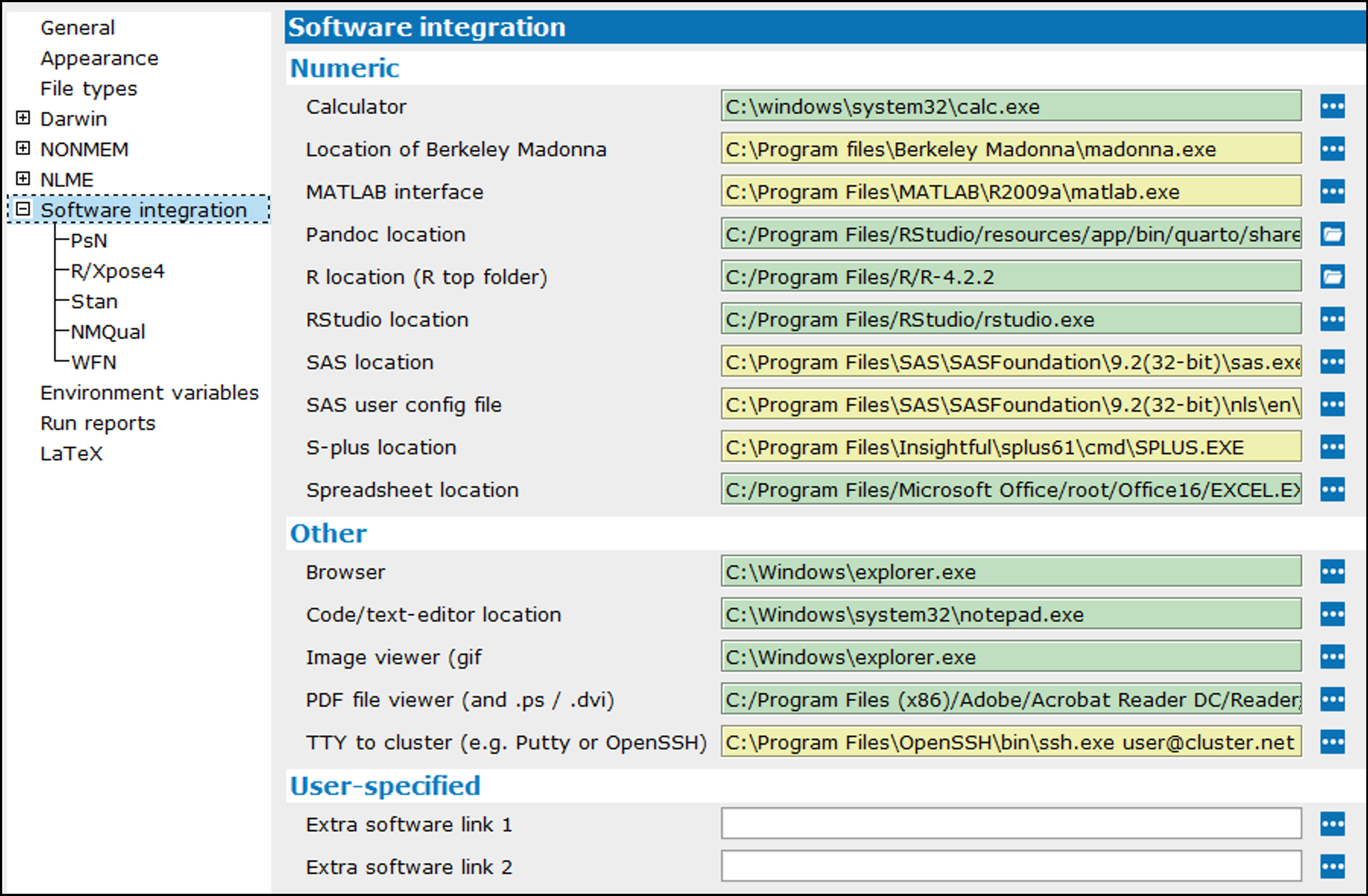This screenshot has width=1368, height=896.
Task: Click browse dots for Extra software link 1
Action: pos(1332,824)
